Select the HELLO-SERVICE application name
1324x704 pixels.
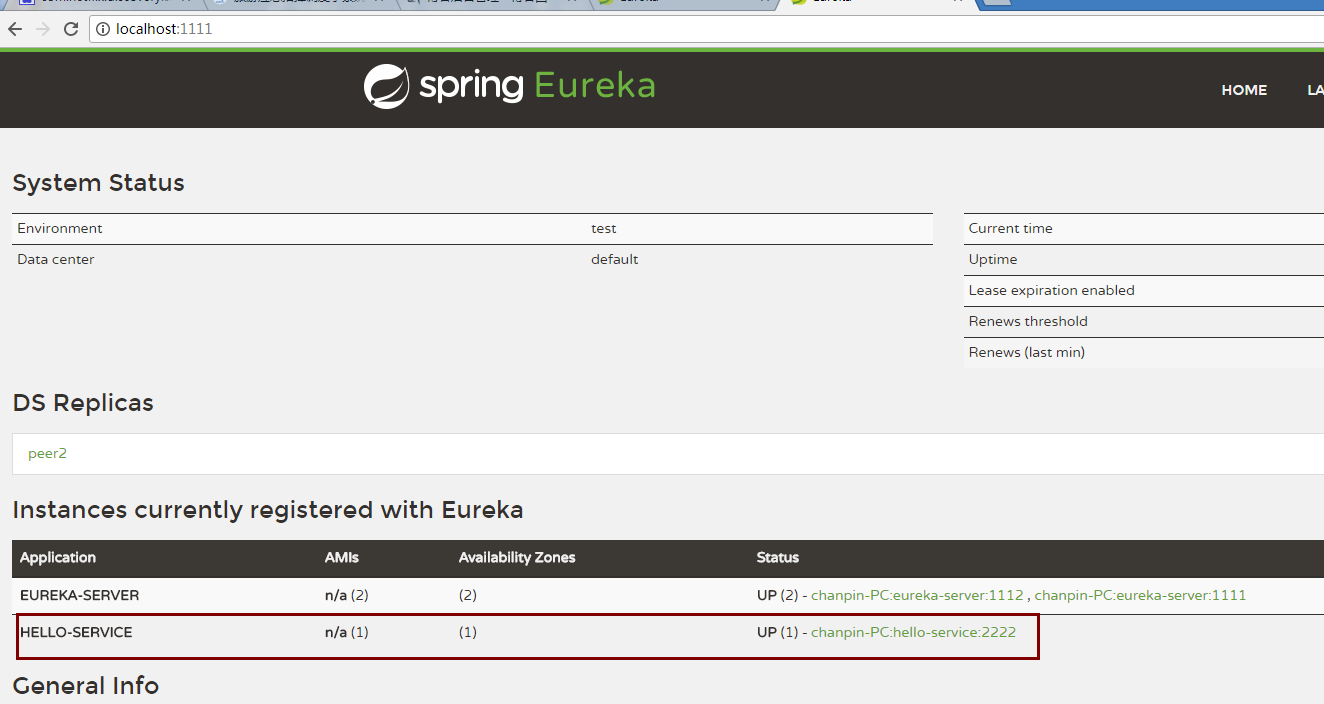point(76,632)
